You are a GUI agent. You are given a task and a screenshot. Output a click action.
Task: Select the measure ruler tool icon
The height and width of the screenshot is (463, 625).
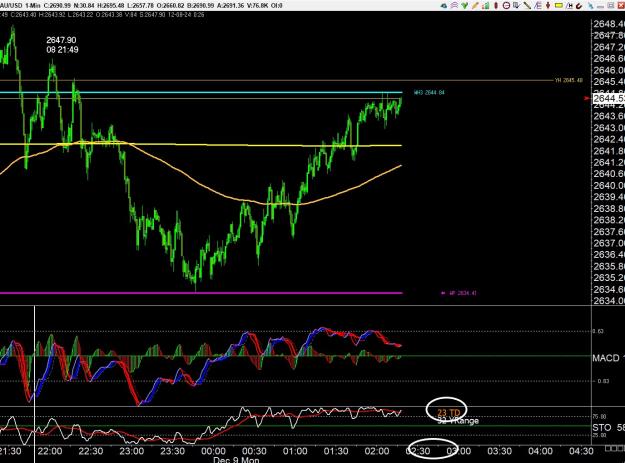tap(569, 6)
